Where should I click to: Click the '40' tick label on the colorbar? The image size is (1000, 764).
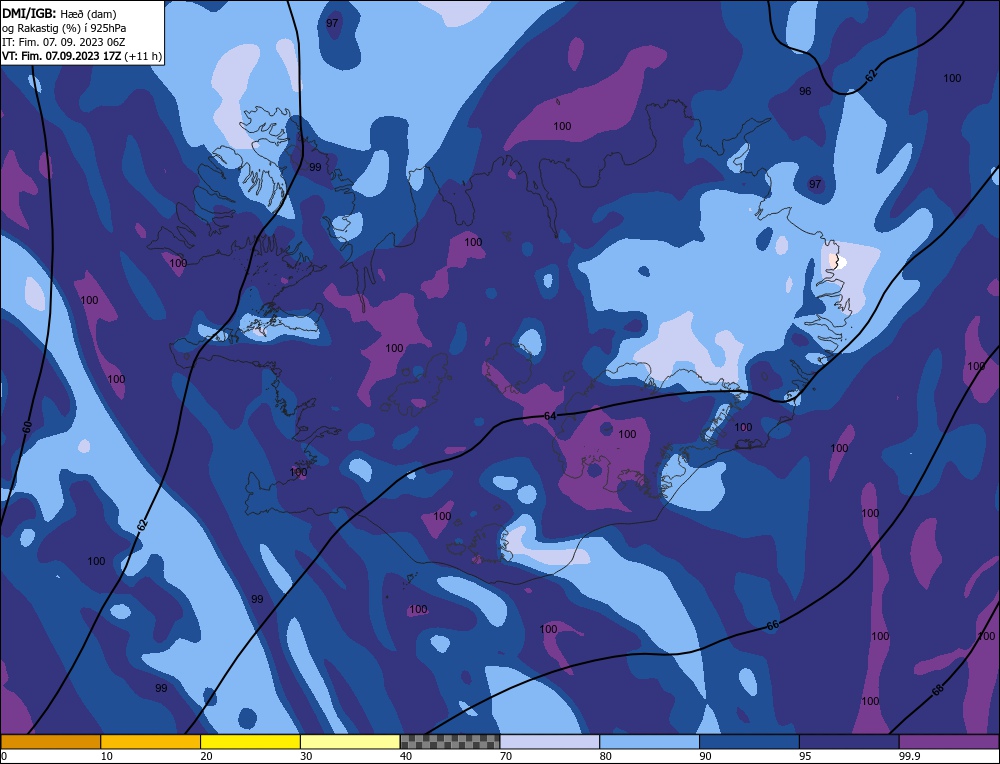(x=406, y=756)
